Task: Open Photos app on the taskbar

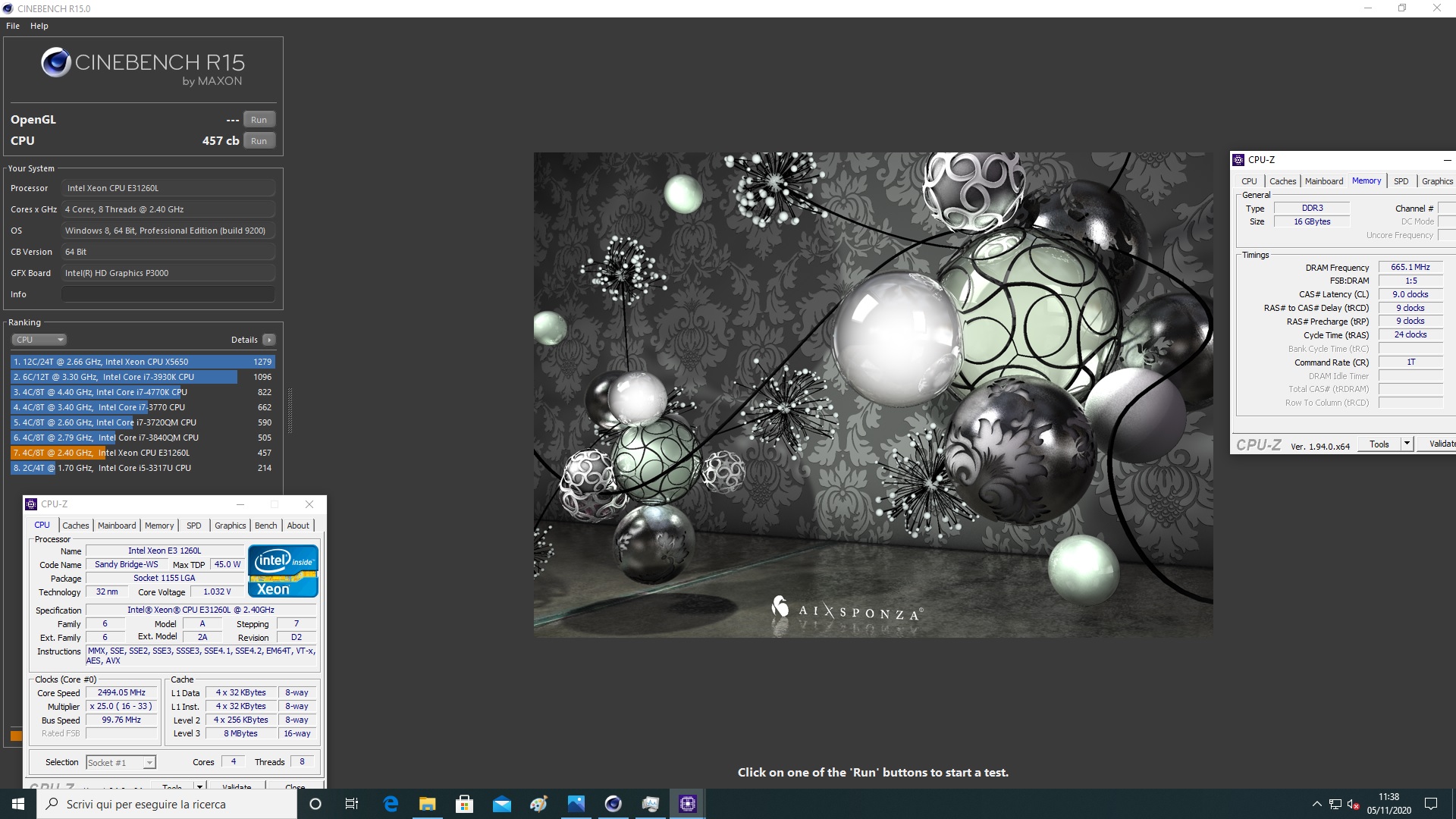Action: tap(576, 804)
